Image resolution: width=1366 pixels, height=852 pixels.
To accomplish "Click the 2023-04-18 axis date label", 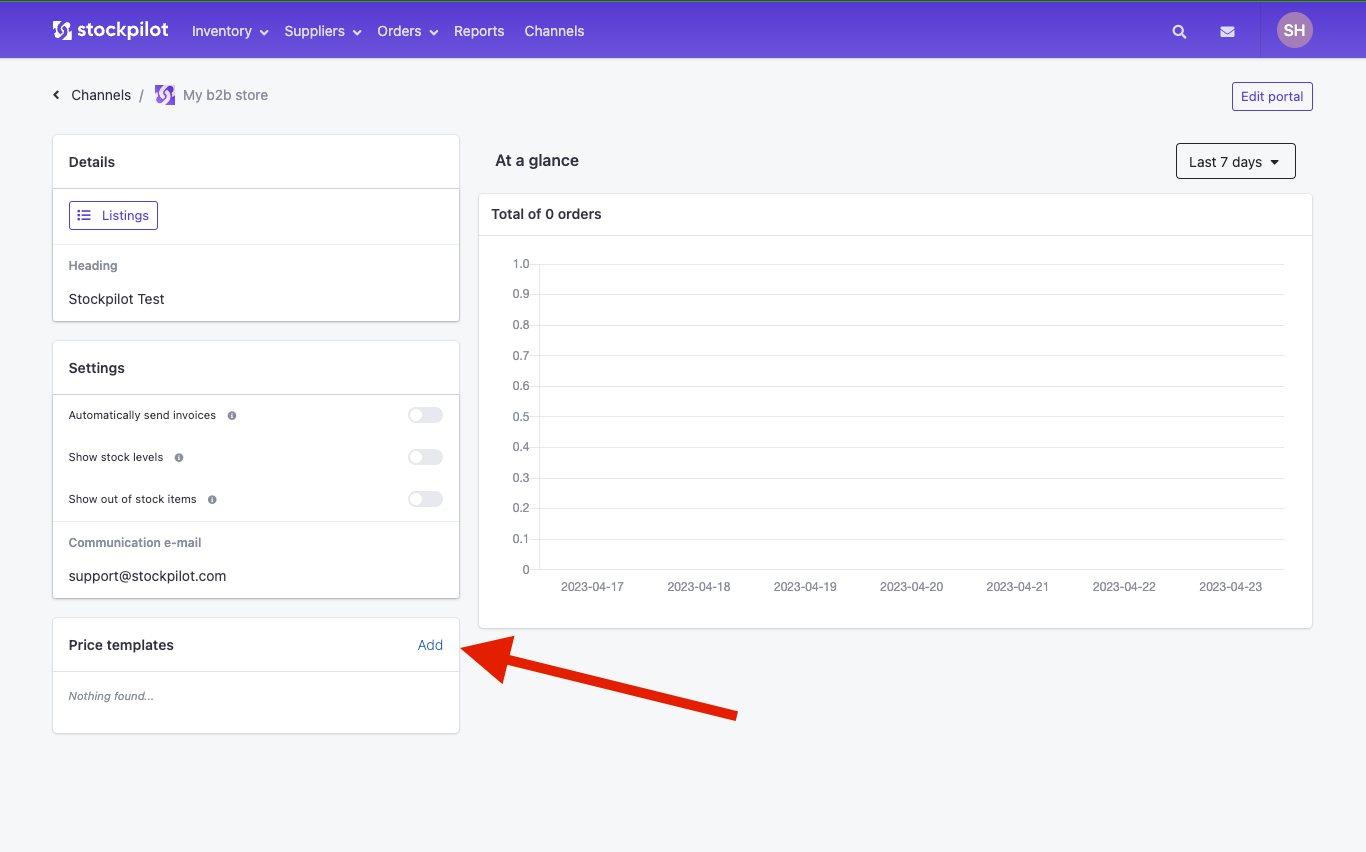I will [699, 587].
